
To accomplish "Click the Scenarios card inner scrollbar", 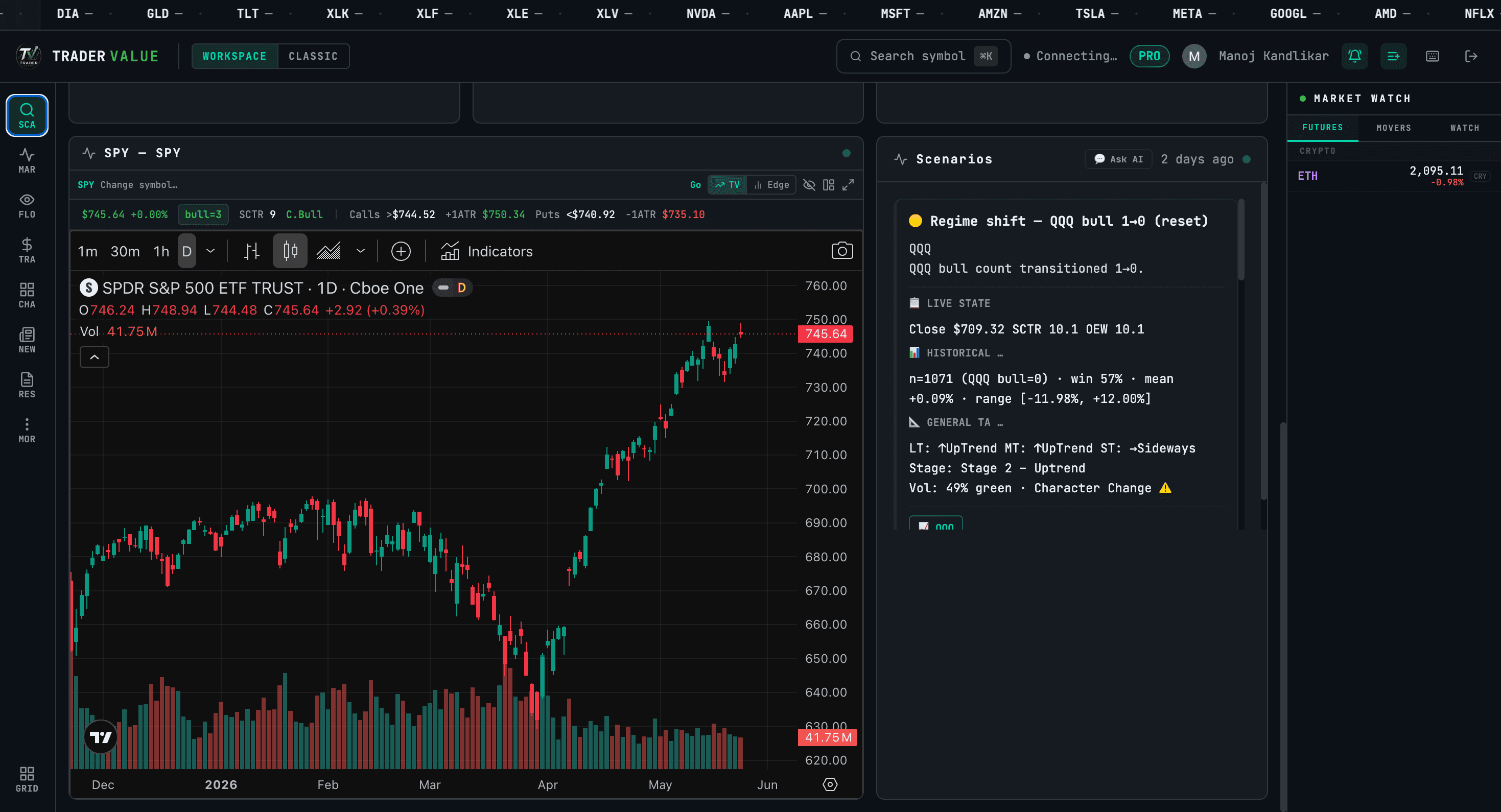I will (1240, 240).
